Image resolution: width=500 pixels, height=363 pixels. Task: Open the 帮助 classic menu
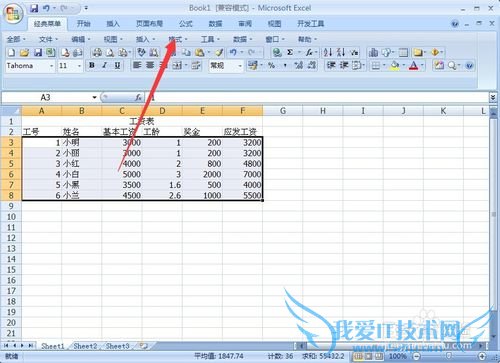click(307, 39)
